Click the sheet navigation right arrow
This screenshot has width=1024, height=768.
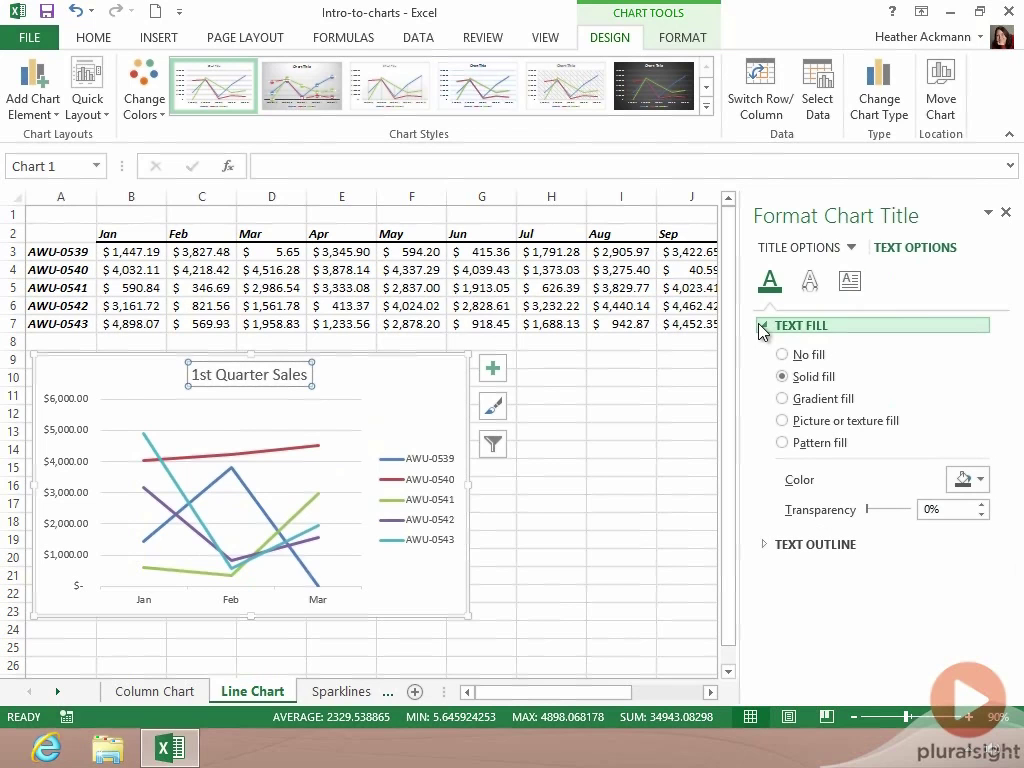pos(57,692)
